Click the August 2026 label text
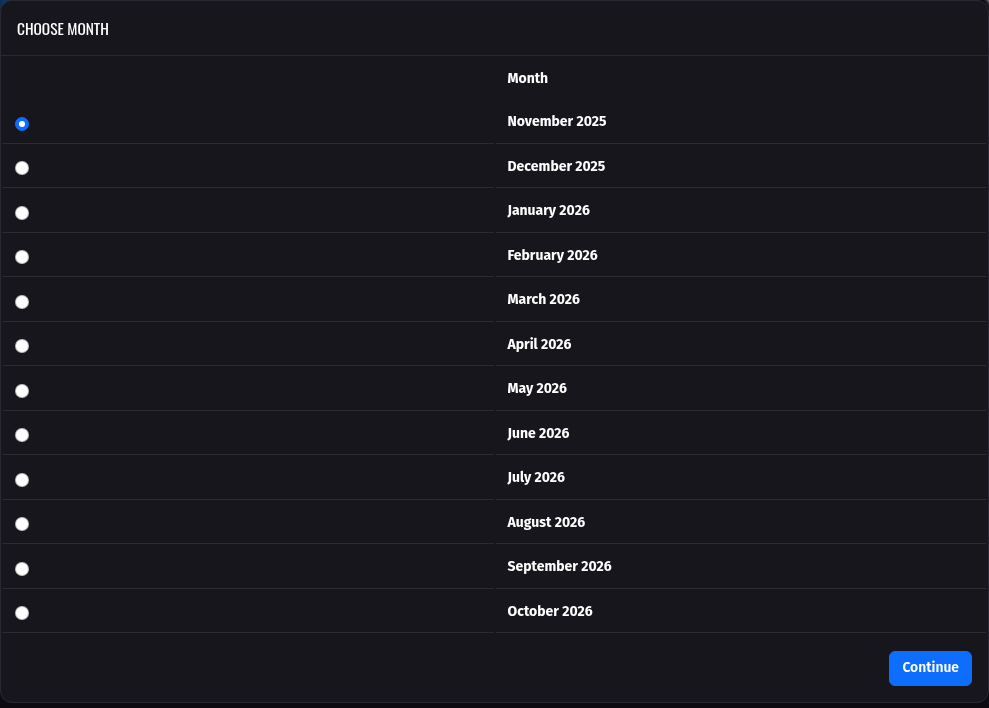The height and width of the screenshot is (708, 989). pyautogui.click(x=546, y=522)
